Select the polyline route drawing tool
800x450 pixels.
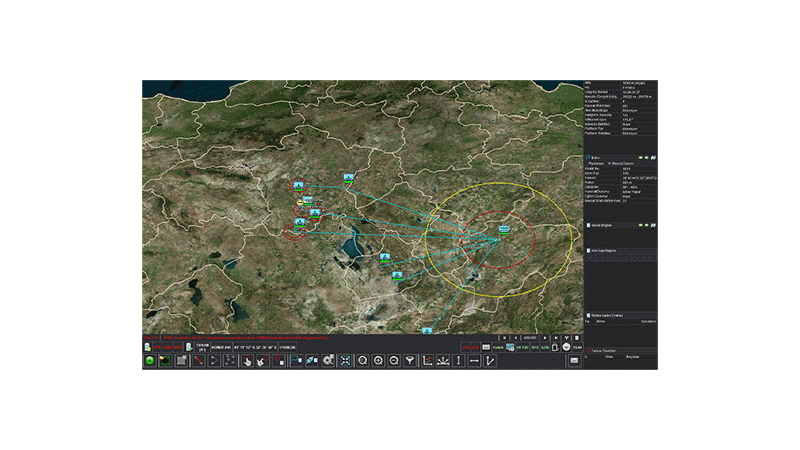pyautogui.click(x=214, y=361)
